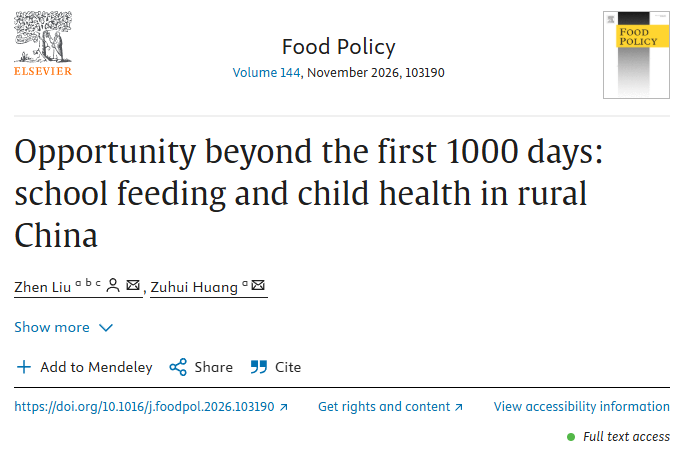Click the arrow icon after Get rights and content
This screenshot has height=453, width=679.
[x=459, y=407]
